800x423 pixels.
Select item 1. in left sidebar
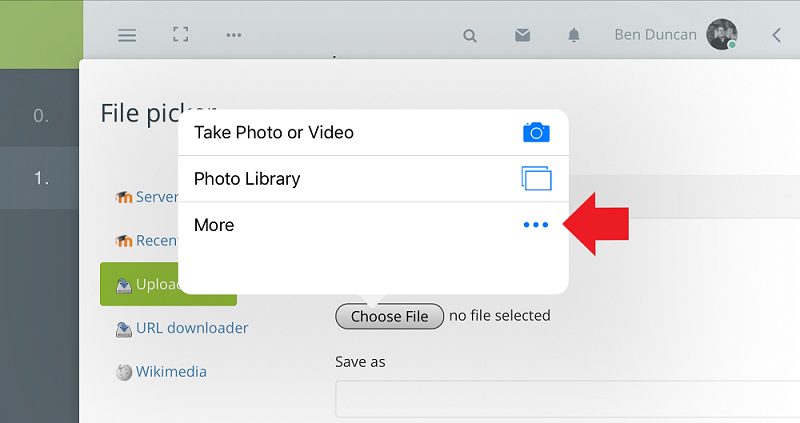click(x=41, y=178)
